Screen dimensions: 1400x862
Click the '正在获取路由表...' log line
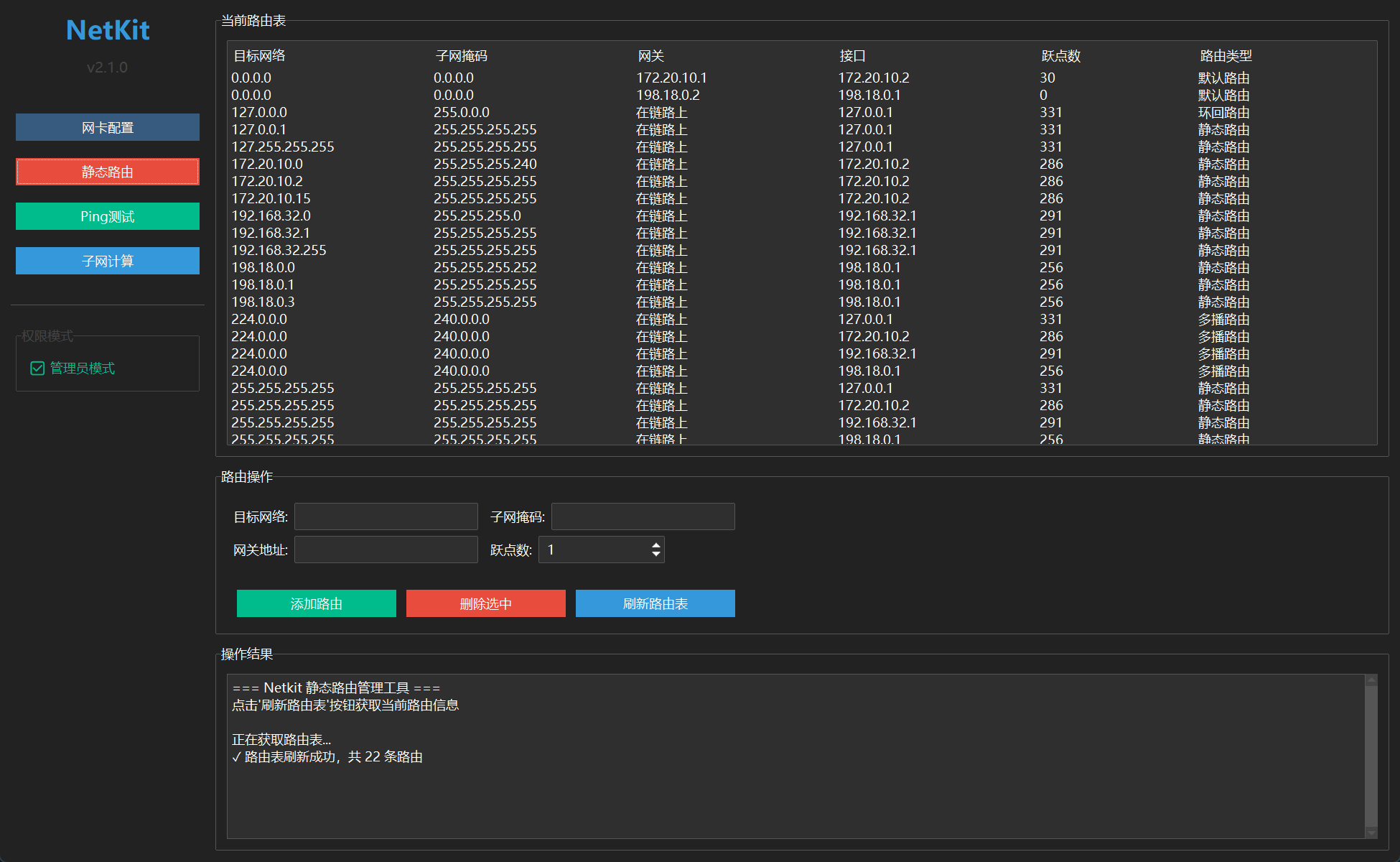pos(281,739)
